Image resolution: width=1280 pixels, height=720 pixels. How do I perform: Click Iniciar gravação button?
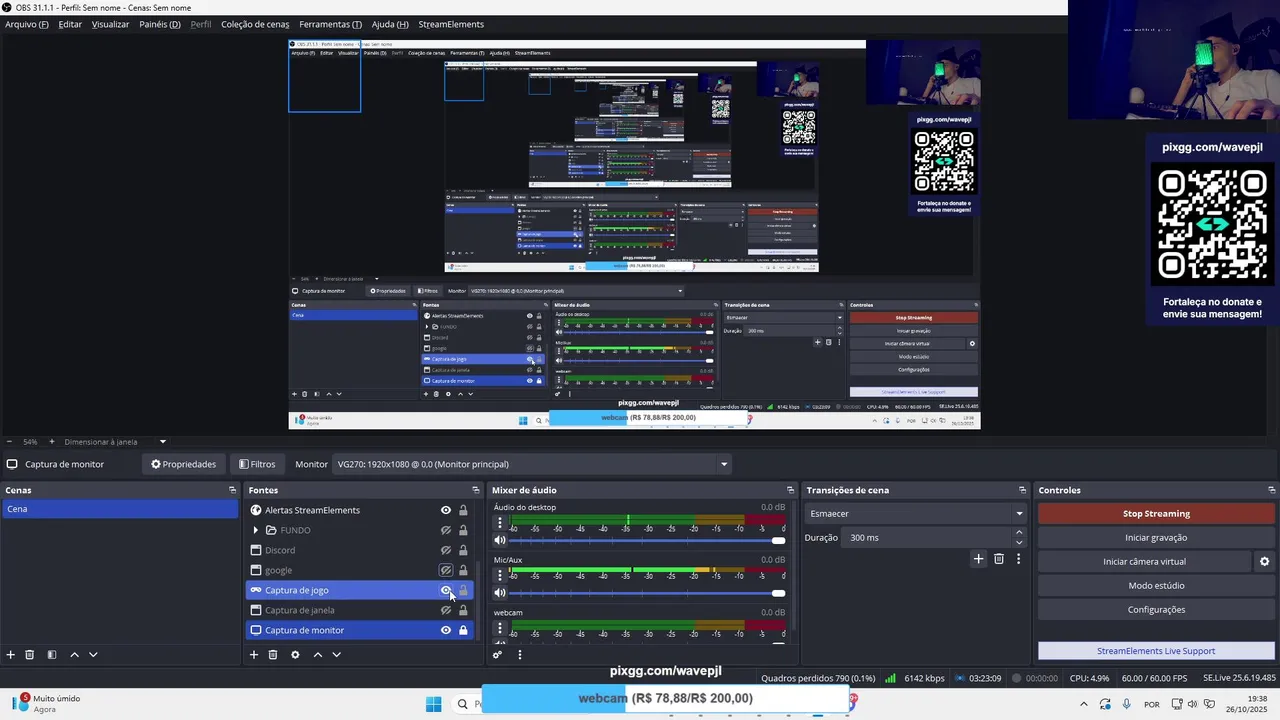1156,538
